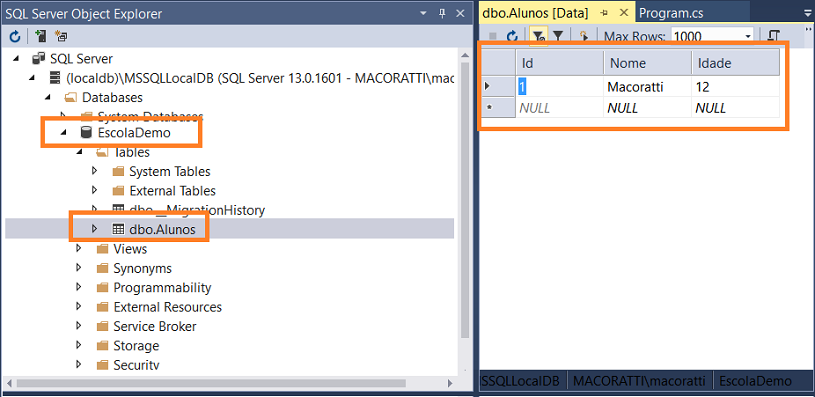
Task: Select the External Resources label
Action: [167, 307]
